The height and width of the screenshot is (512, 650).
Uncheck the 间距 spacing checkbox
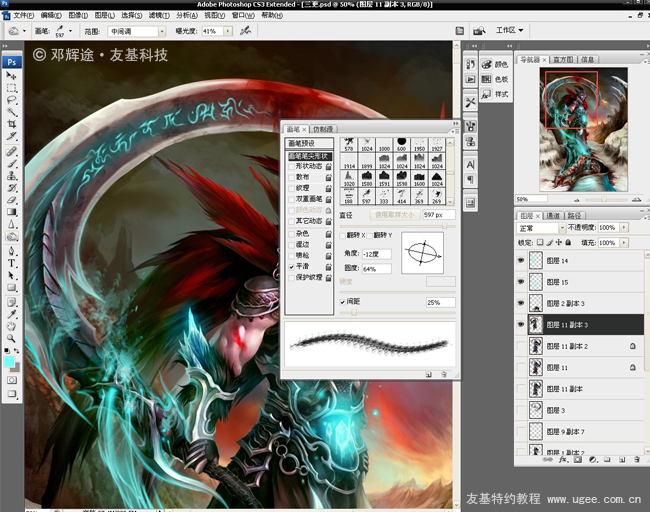tap(342, 302)
